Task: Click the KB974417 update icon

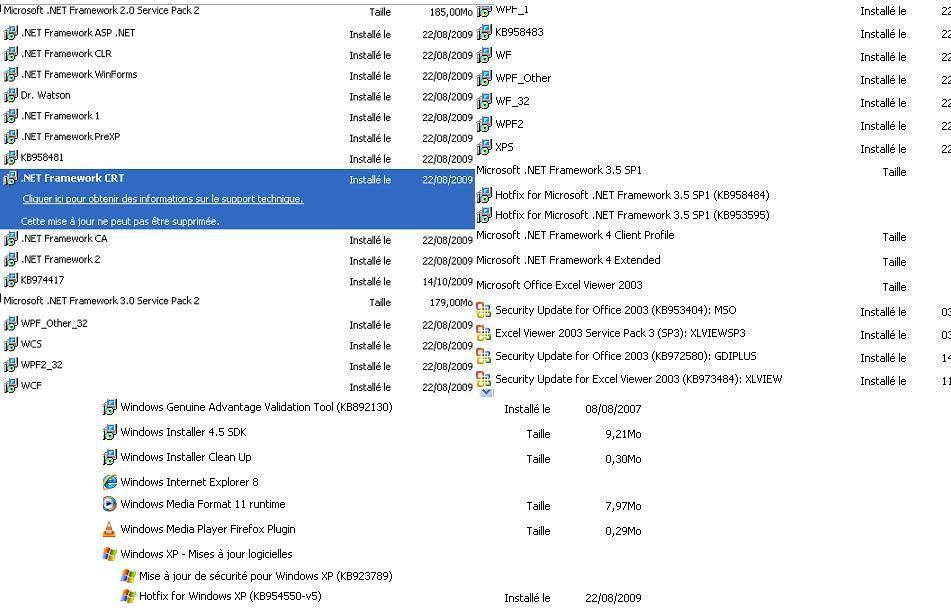Action: click(10, 280)
